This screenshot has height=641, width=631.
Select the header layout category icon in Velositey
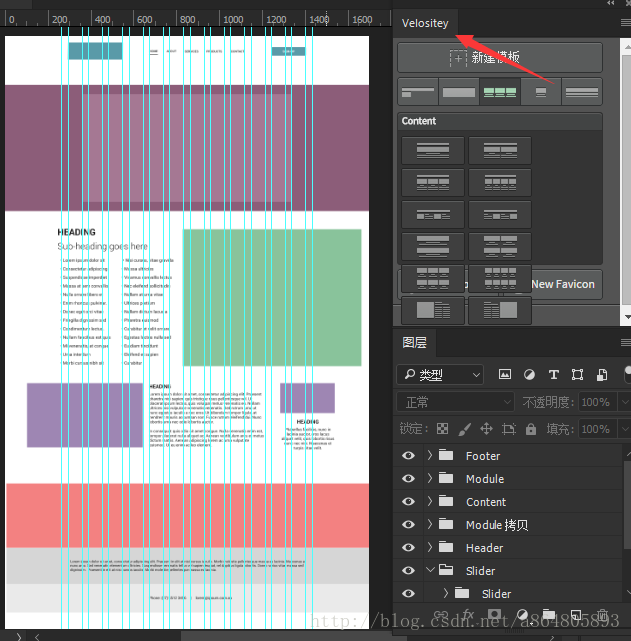(418, 92)
